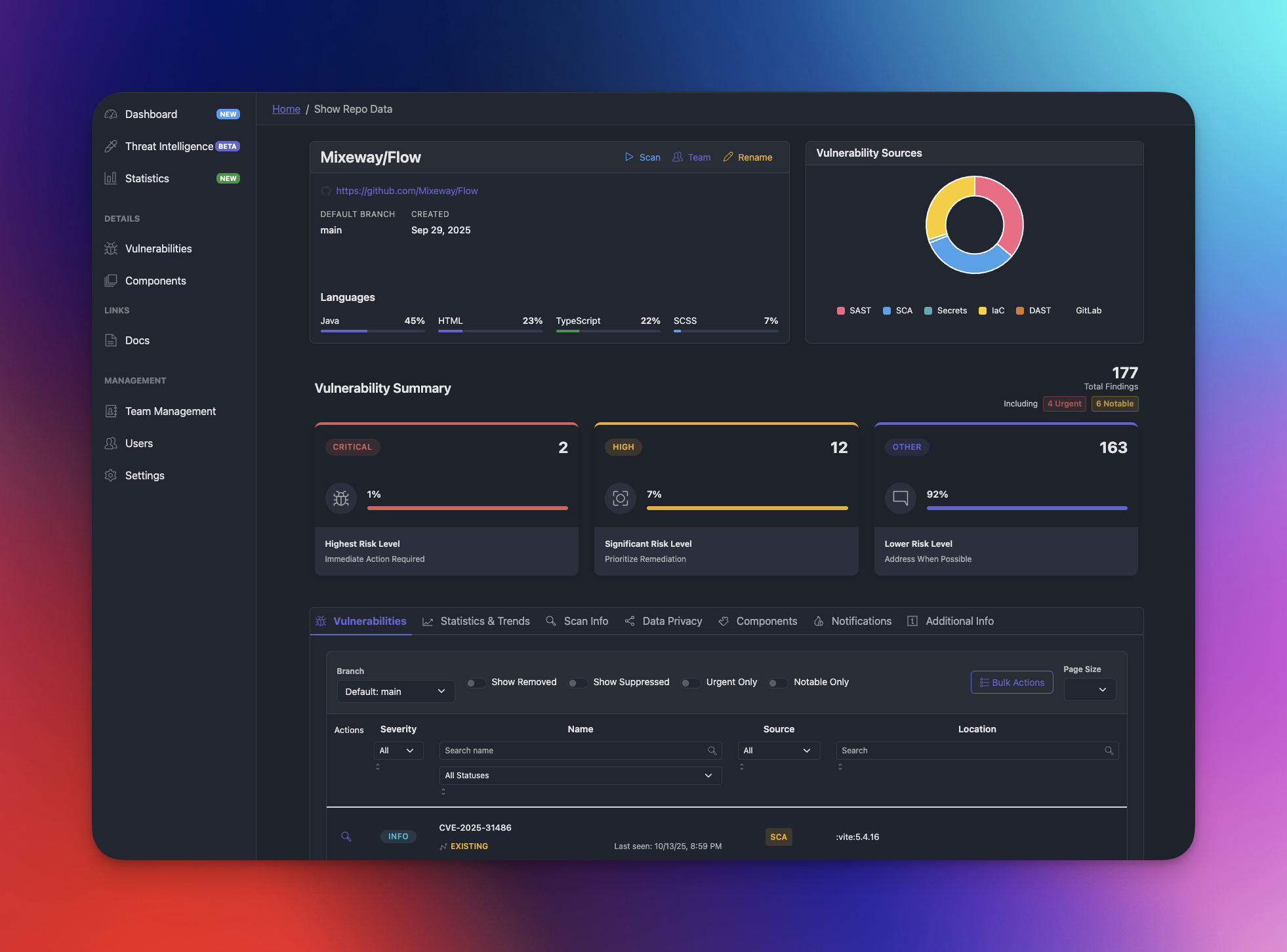Open the Severity filter dropdown
Screen dimensions: 1287x952
pos(398,750)
